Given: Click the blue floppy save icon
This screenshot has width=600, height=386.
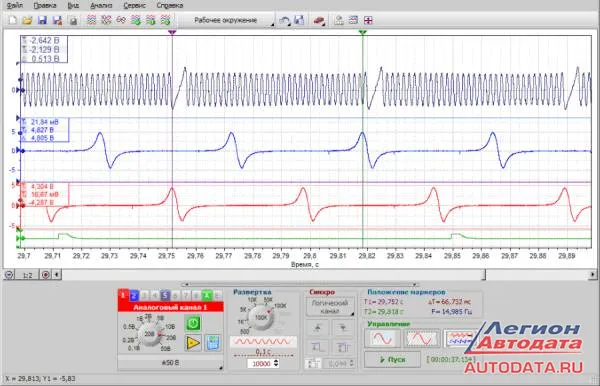Looking at the screenshot, I should tap(42, 20).
